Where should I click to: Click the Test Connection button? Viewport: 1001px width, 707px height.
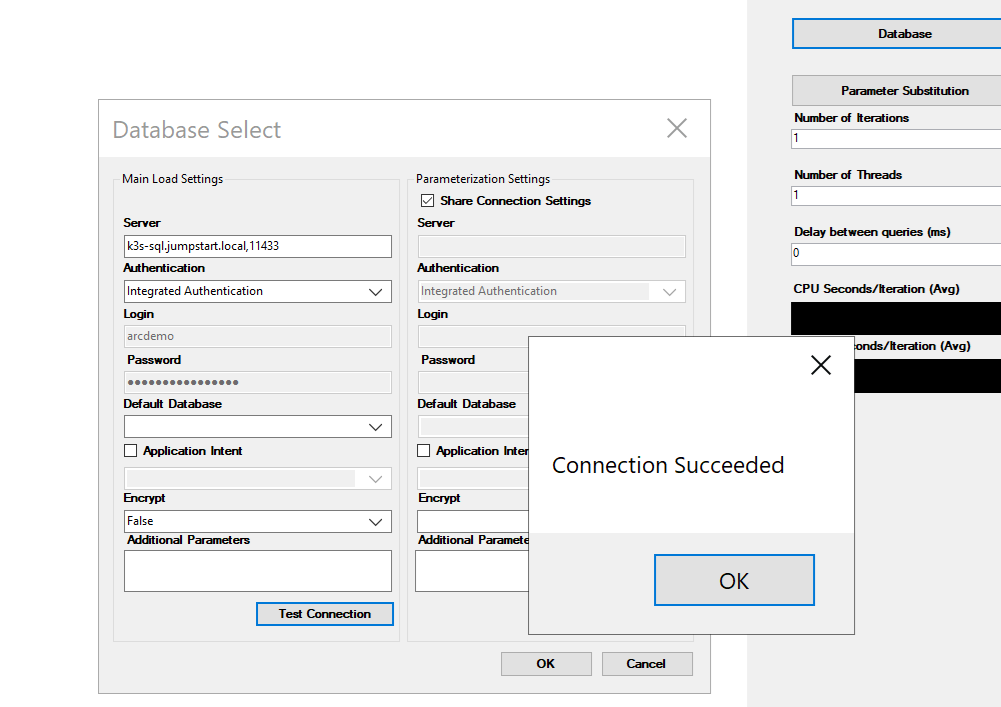tap(324, 614)
